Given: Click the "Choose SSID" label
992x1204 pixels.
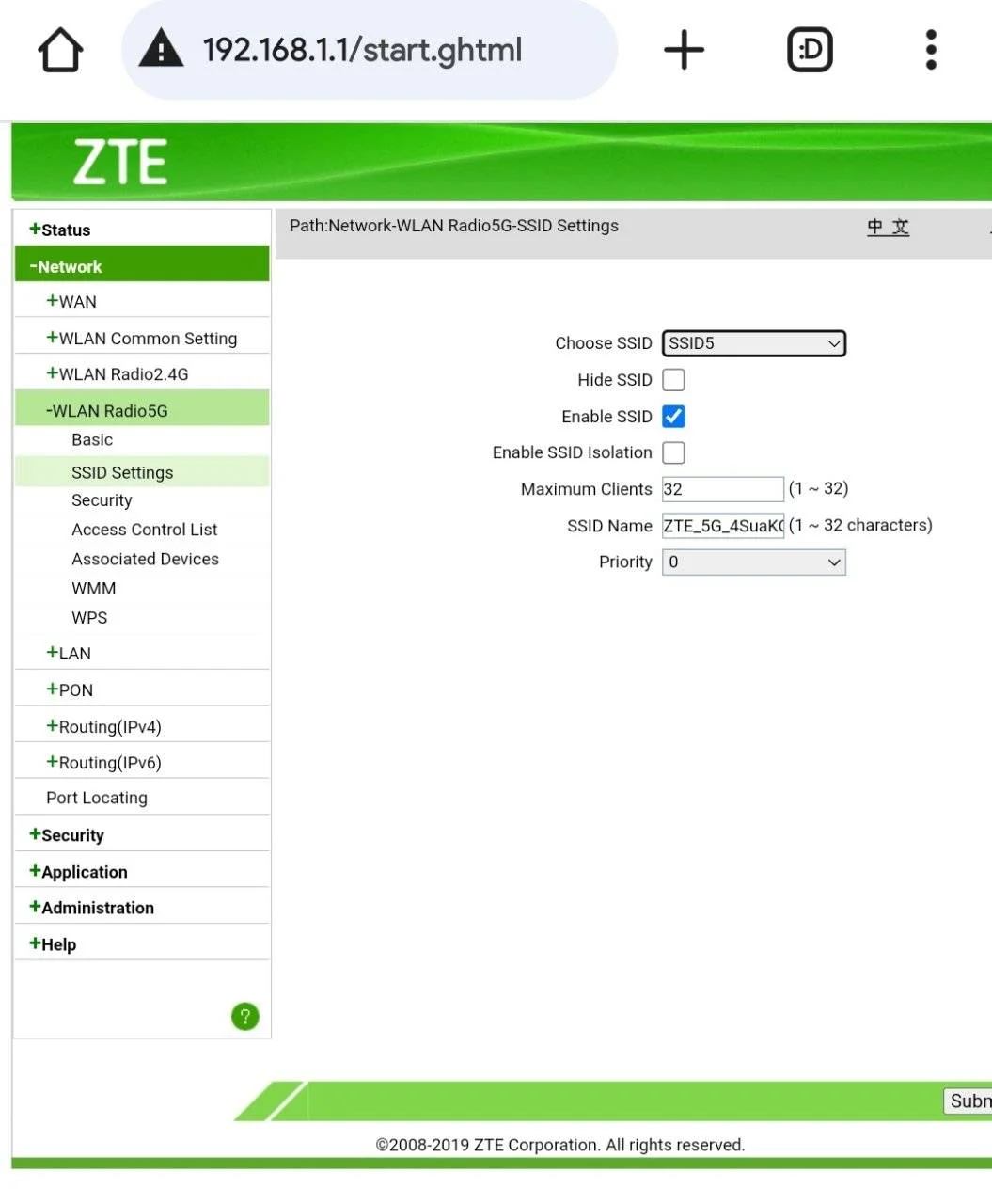Looking at the screenshot, I should tap(604, 343).
